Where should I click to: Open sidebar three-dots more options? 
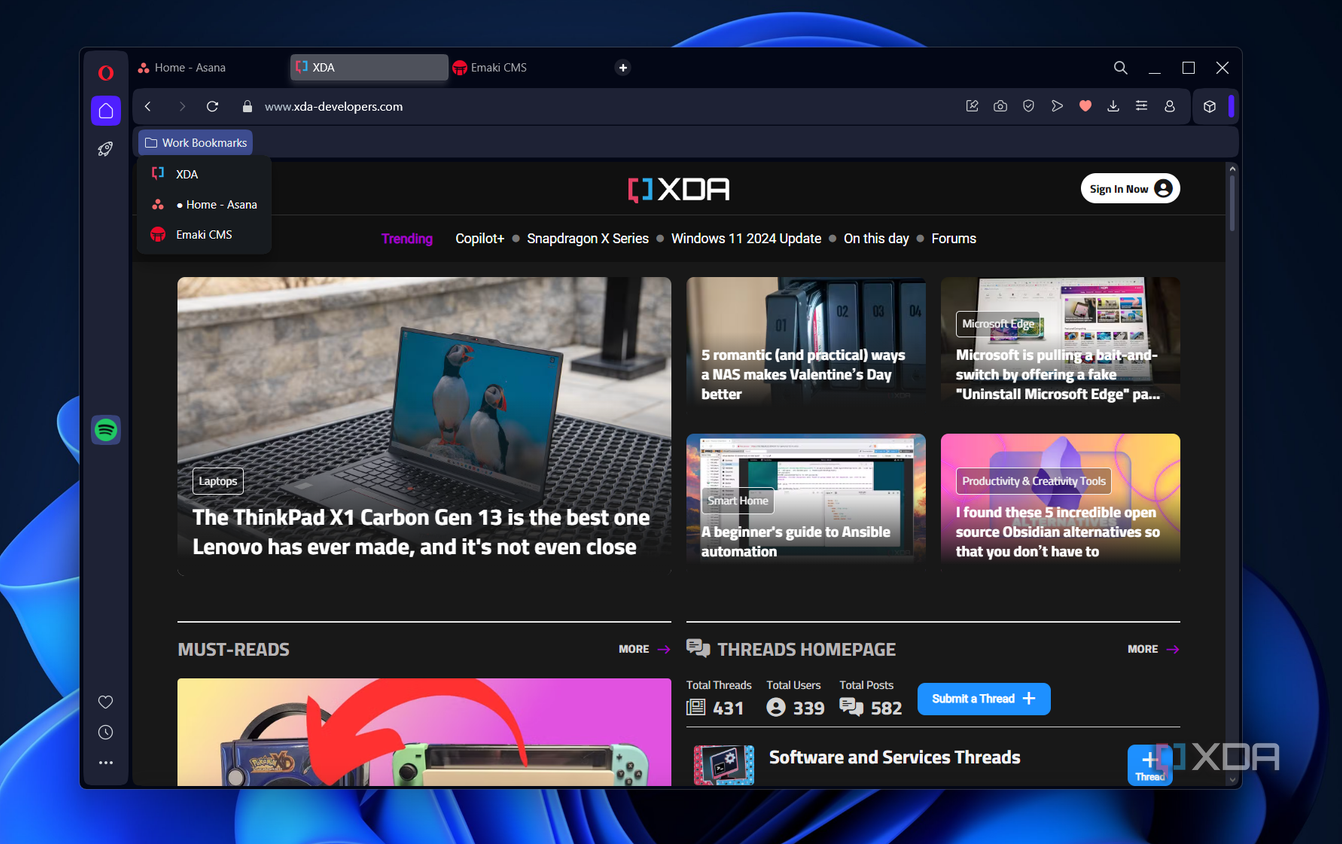(x=105, y=762)
